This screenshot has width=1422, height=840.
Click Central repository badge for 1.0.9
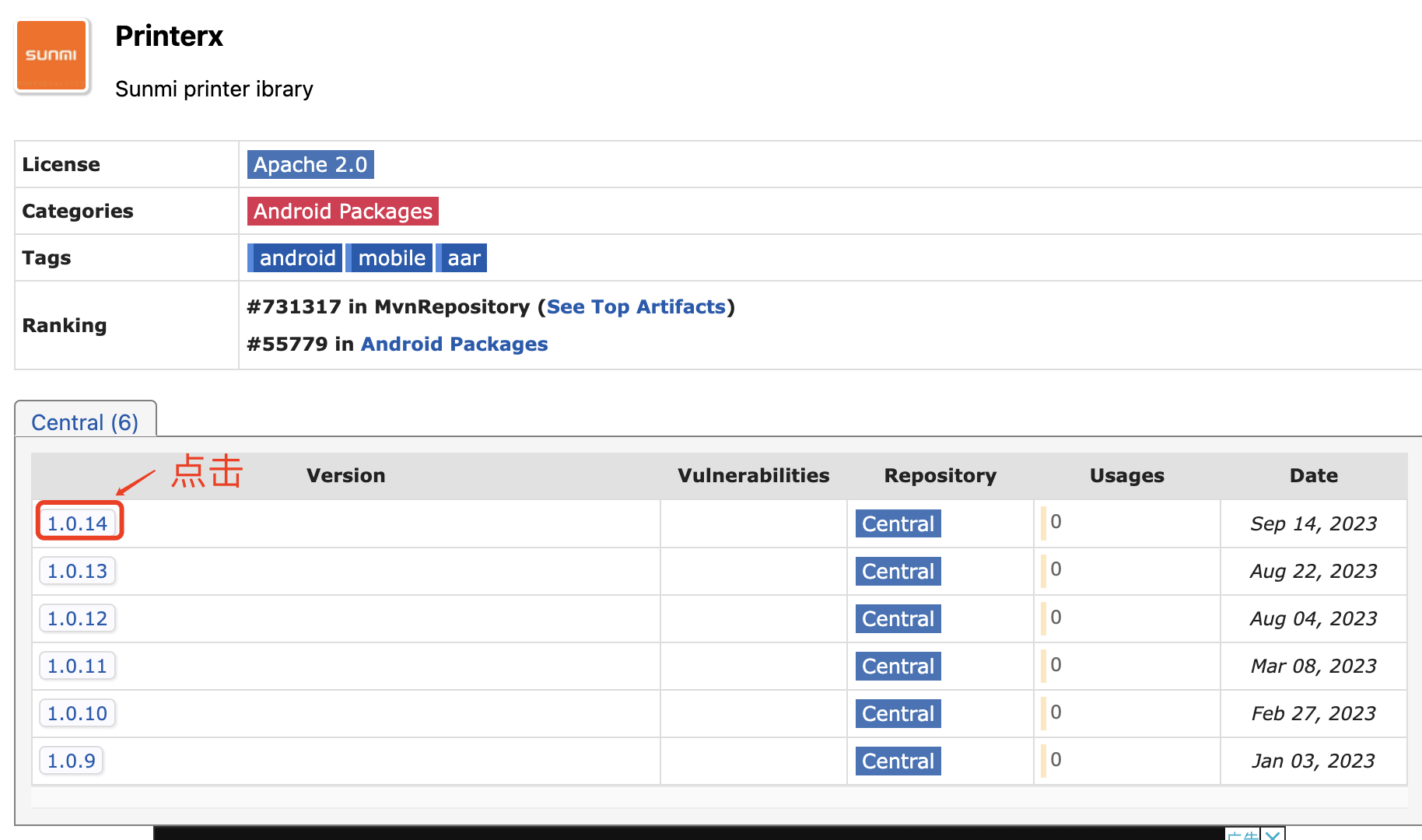(x=898, y=761)
